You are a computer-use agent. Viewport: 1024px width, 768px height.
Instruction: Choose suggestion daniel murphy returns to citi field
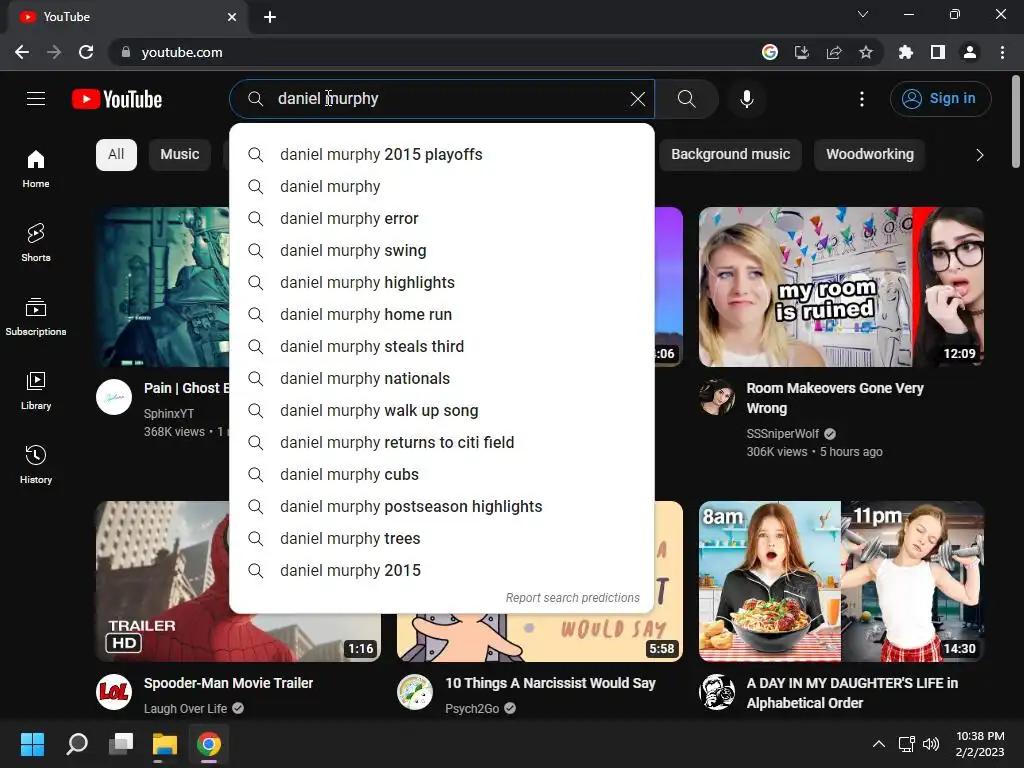(x=442, y=443)
